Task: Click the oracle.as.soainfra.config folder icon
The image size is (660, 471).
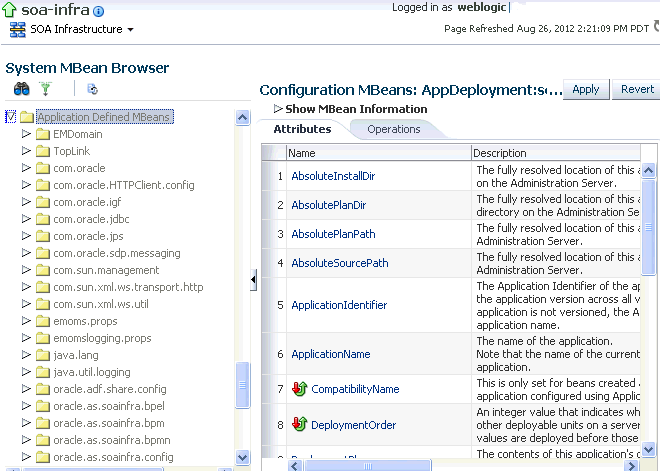Action: (43, 457)
